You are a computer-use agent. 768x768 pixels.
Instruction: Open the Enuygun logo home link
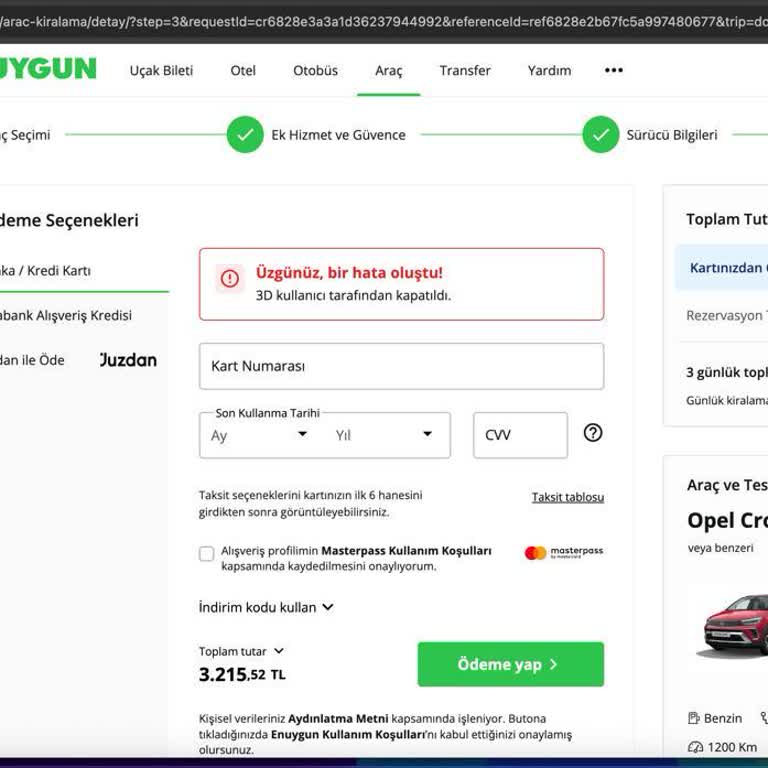point(48,69)
